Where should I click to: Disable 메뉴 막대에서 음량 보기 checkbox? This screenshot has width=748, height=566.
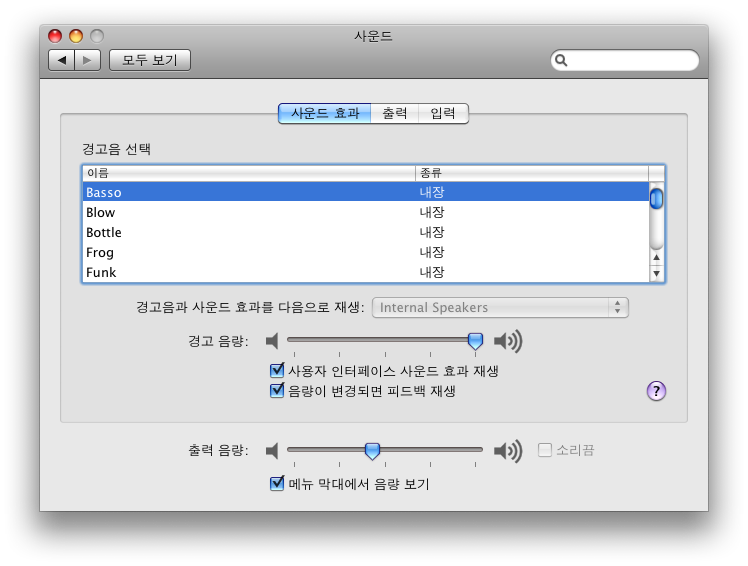coord(278,484)
